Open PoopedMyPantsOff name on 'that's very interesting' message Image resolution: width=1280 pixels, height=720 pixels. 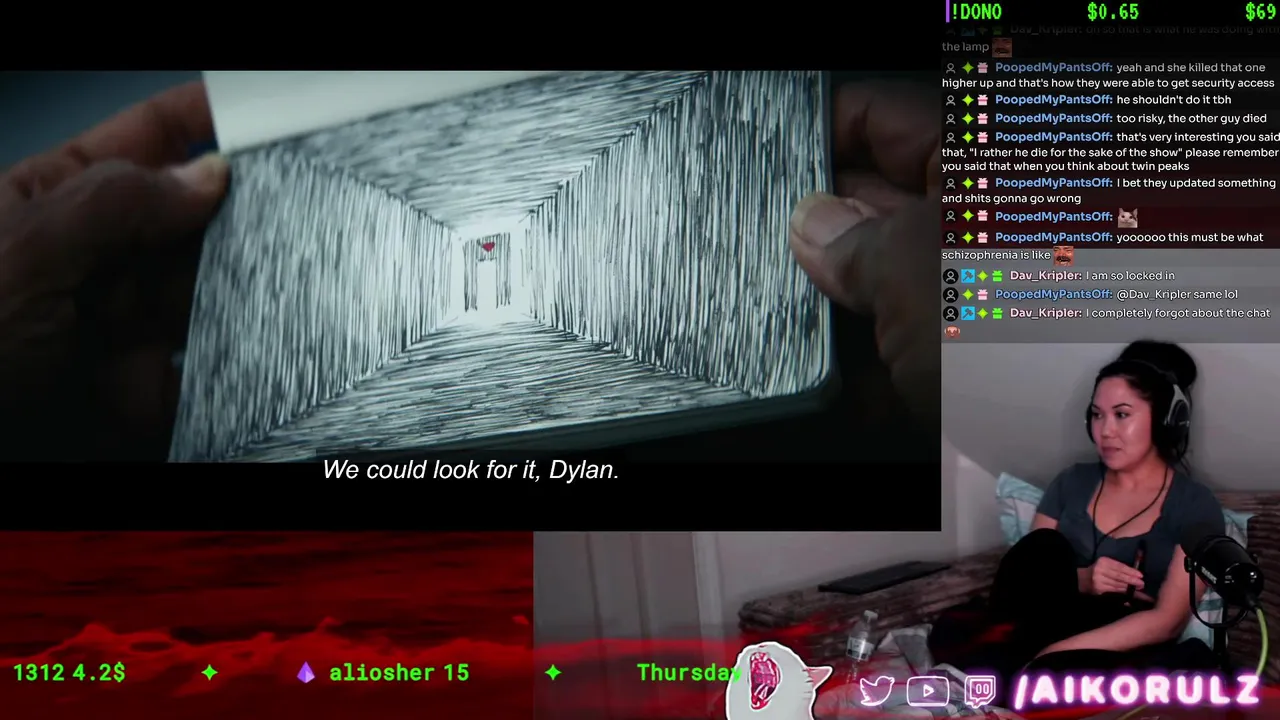pos(1053,137)
